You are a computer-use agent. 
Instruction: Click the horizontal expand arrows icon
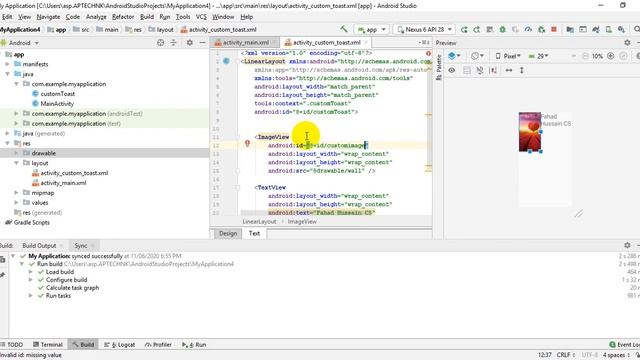(509, 70)
